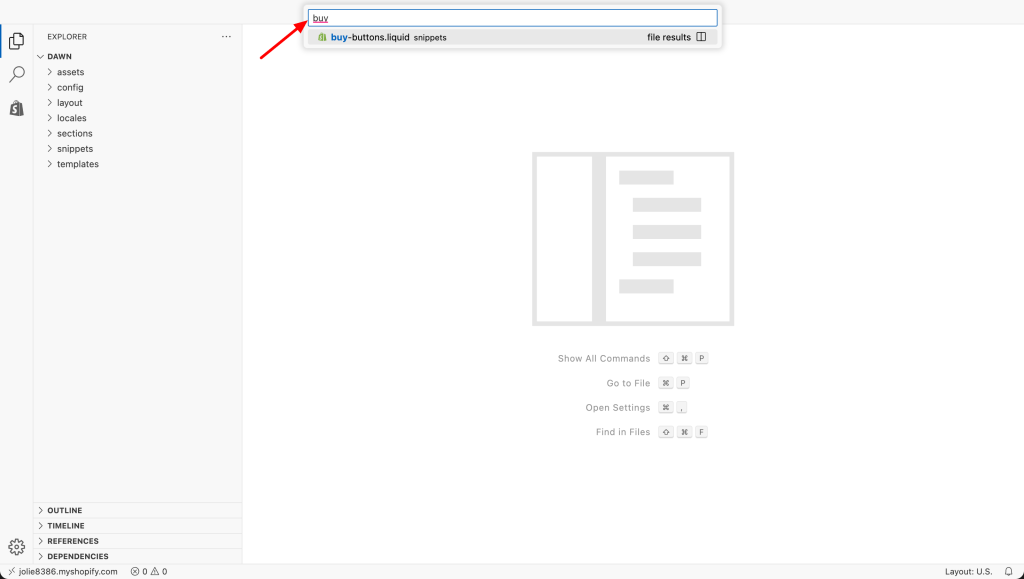Open the Shopify extension icon
Screen dimensions: 1024x579
(16, 108)
